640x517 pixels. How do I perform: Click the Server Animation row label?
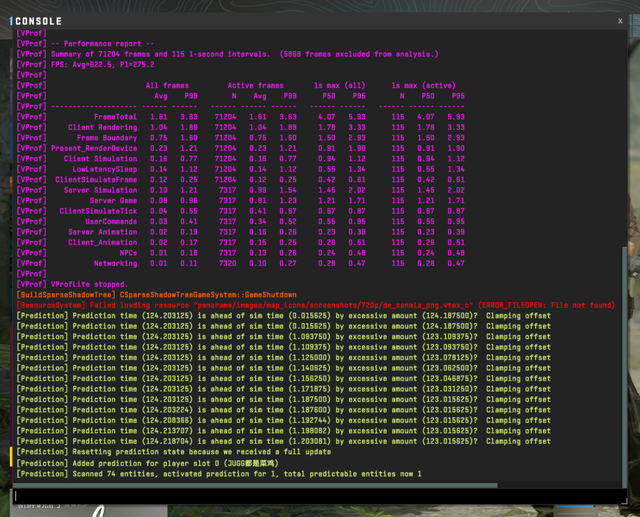(x=102, y=232)
